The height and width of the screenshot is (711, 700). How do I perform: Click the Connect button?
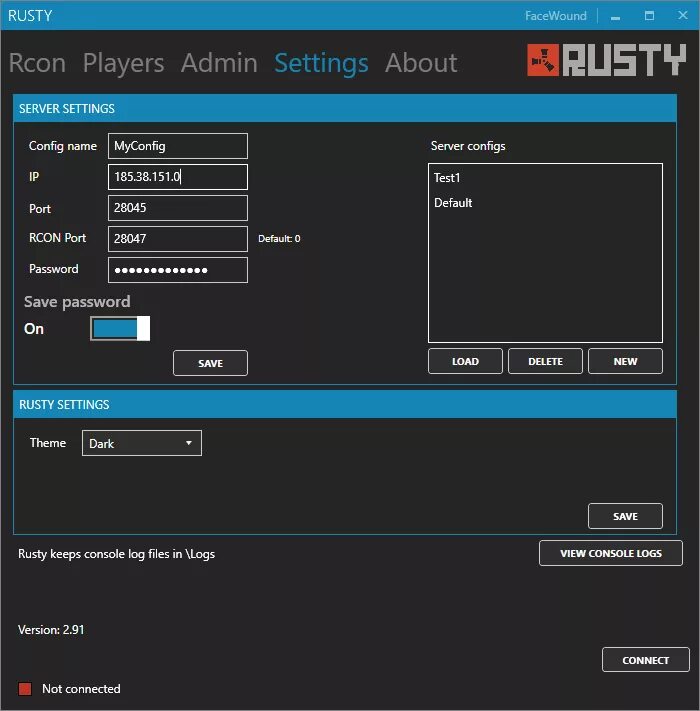click(646, 660)
